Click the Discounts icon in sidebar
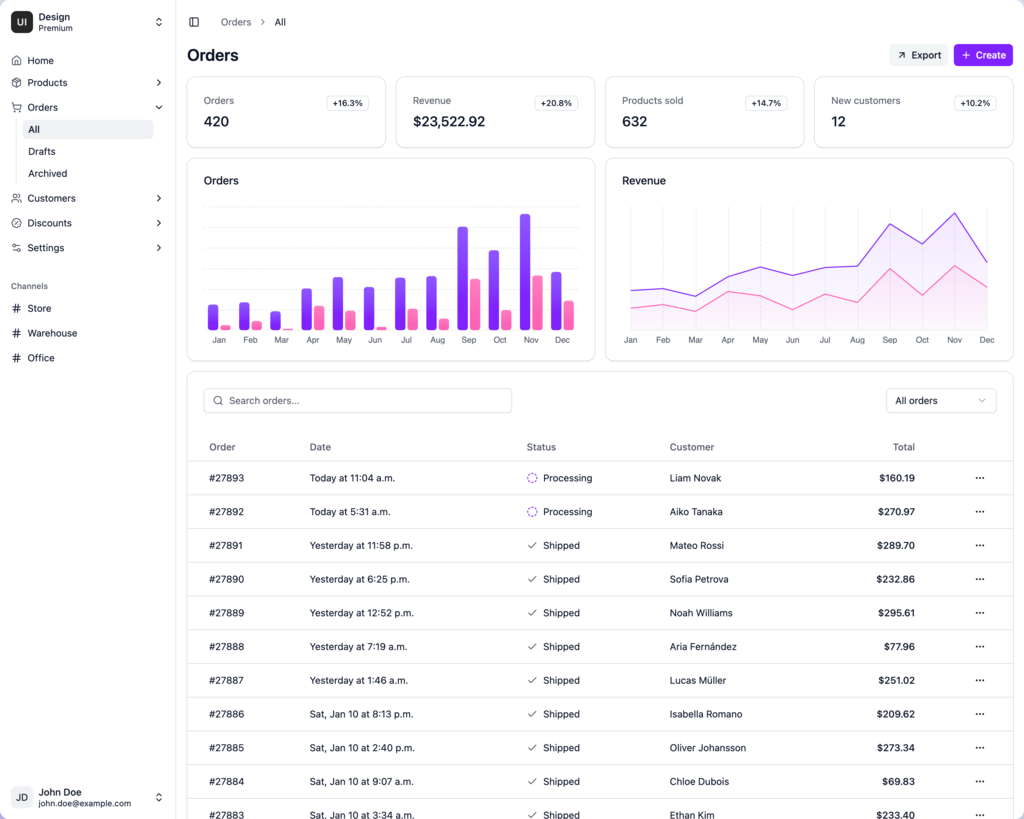This screenshot has width=1024, height=819. [x=16, y=223]
